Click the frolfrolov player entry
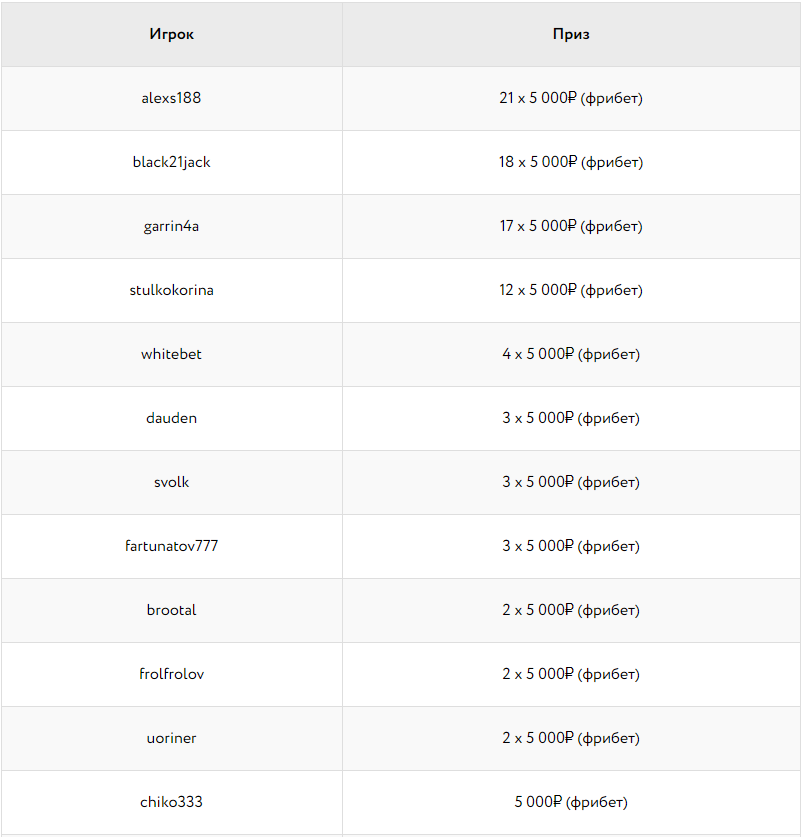This screenshot has width=803, height=837. 171,674
